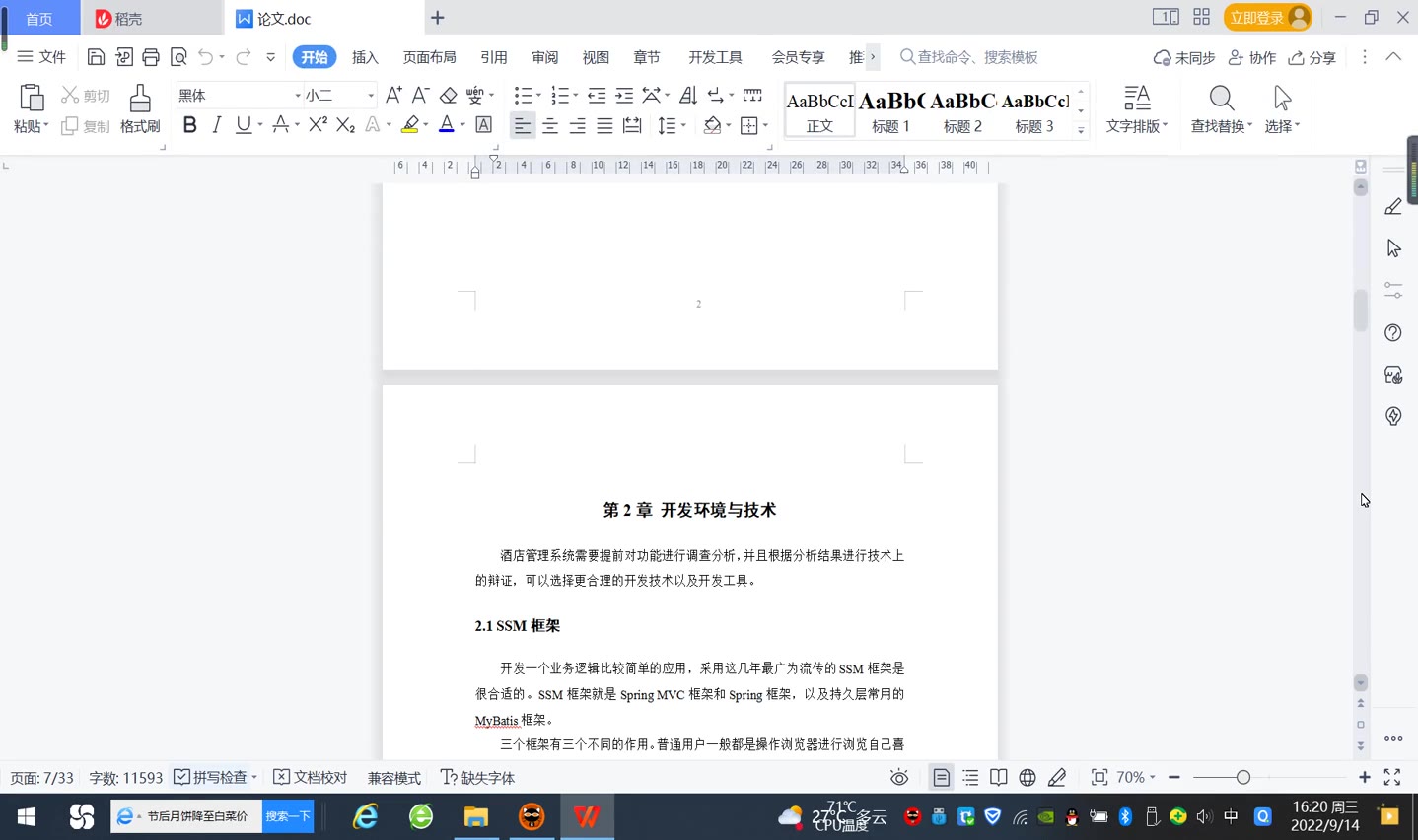Apply character border to text
Viewport: 1418px width, 840px height.
tap(483, 125)
